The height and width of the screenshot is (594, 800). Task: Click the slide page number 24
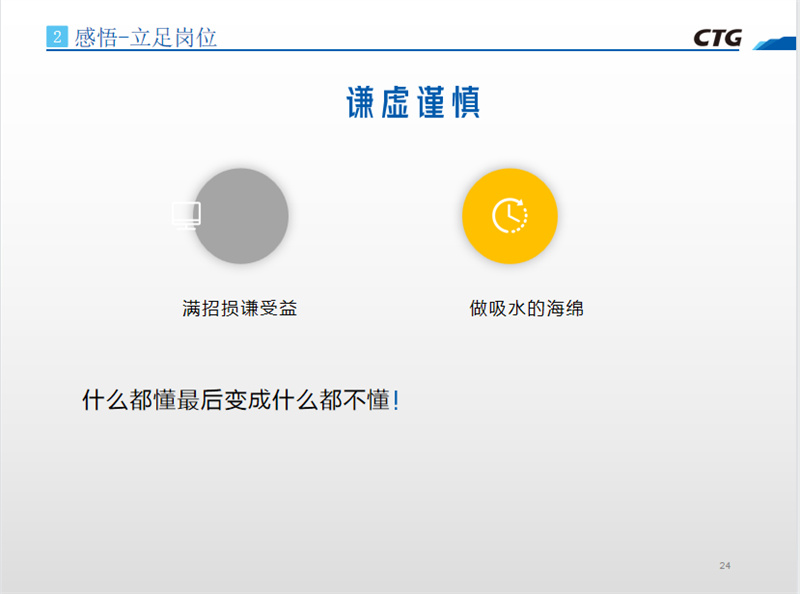tap(725, 566)
